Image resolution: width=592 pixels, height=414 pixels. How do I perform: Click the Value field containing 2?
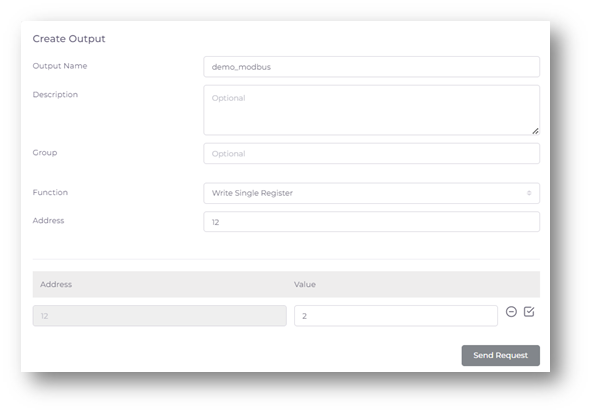pos(396,316)
